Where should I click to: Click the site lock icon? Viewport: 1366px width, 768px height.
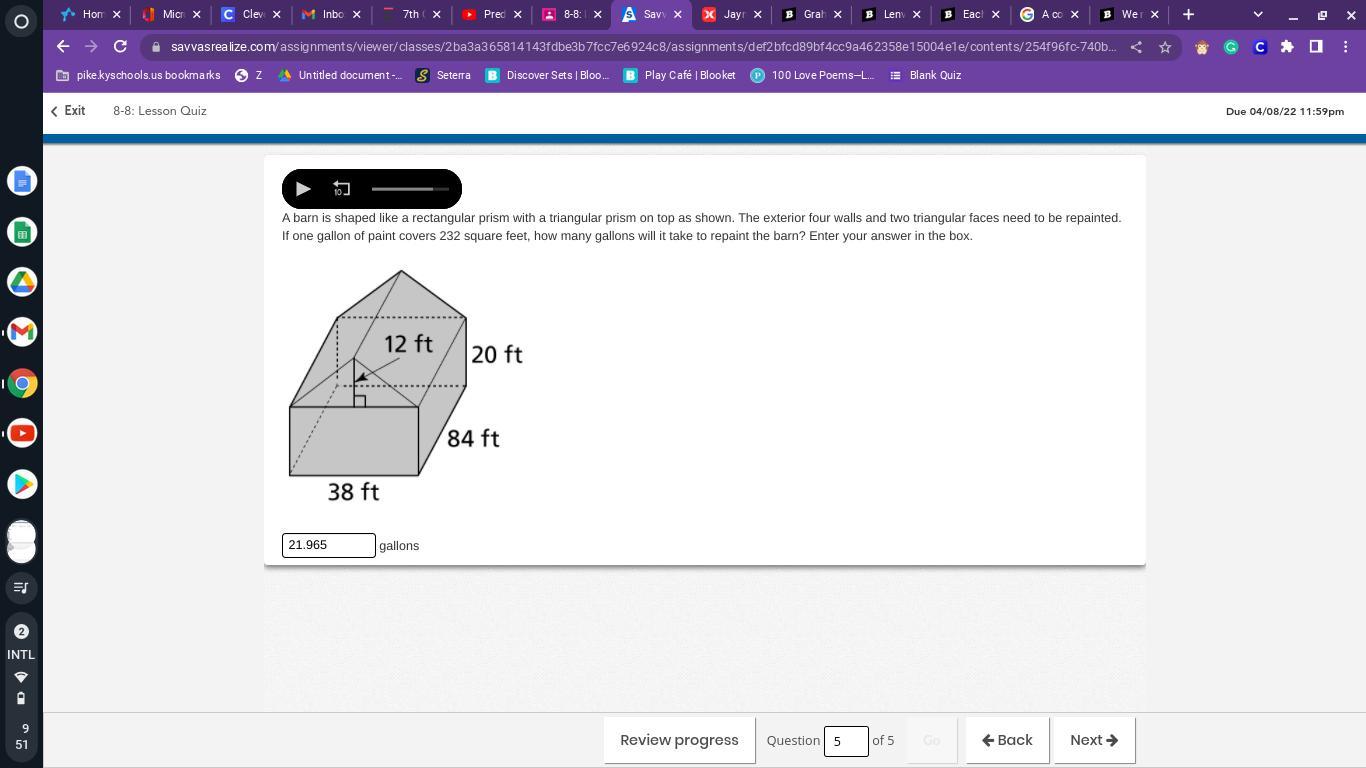coord(156,47)
